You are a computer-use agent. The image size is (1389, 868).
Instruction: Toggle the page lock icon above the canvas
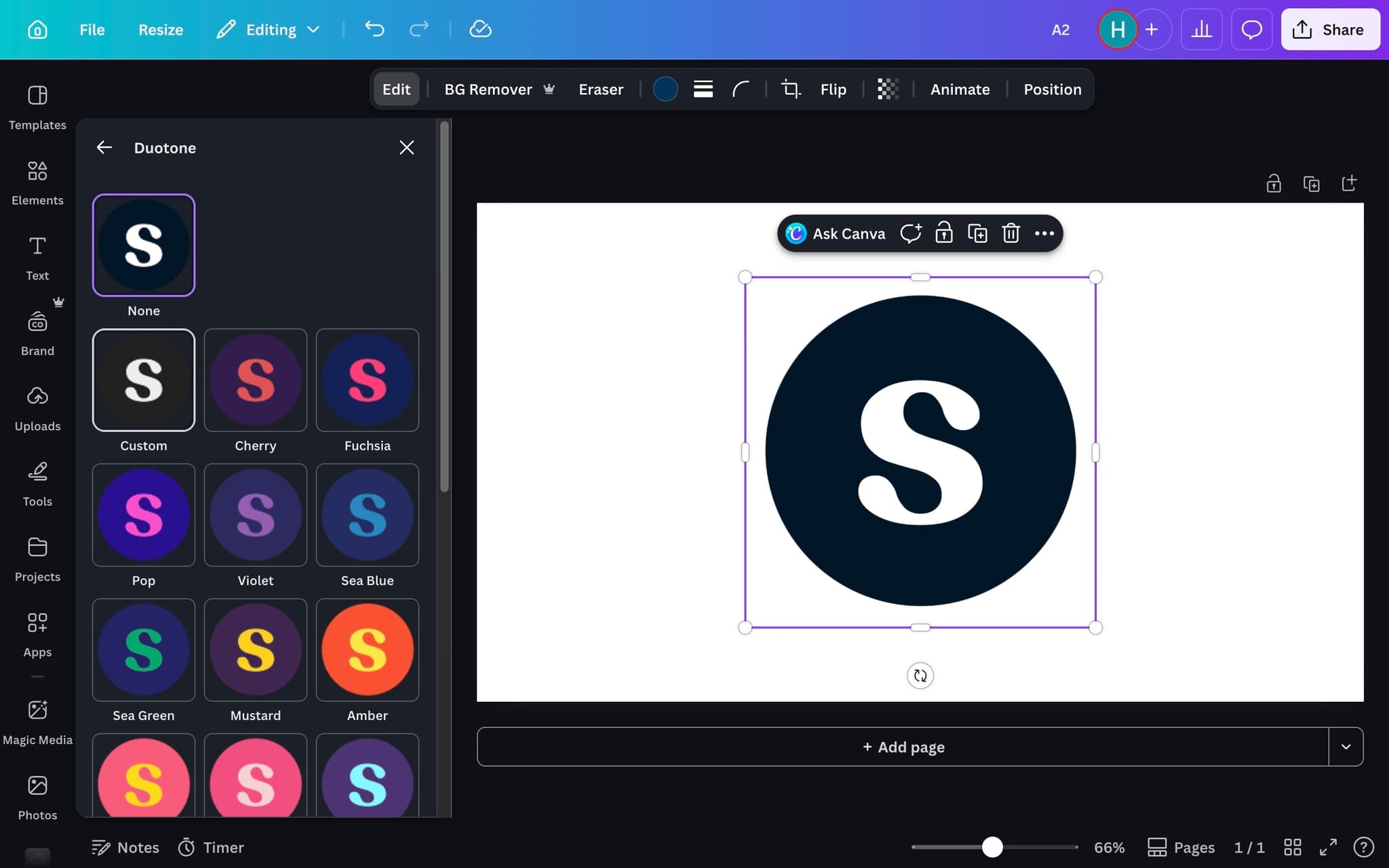[x=1273, y=184]
